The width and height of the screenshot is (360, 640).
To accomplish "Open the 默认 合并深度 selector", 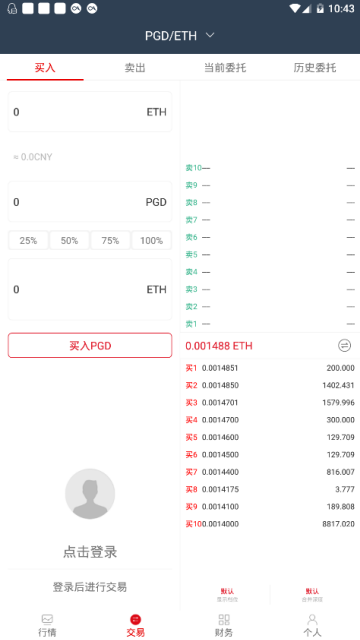I will point(312,595).
